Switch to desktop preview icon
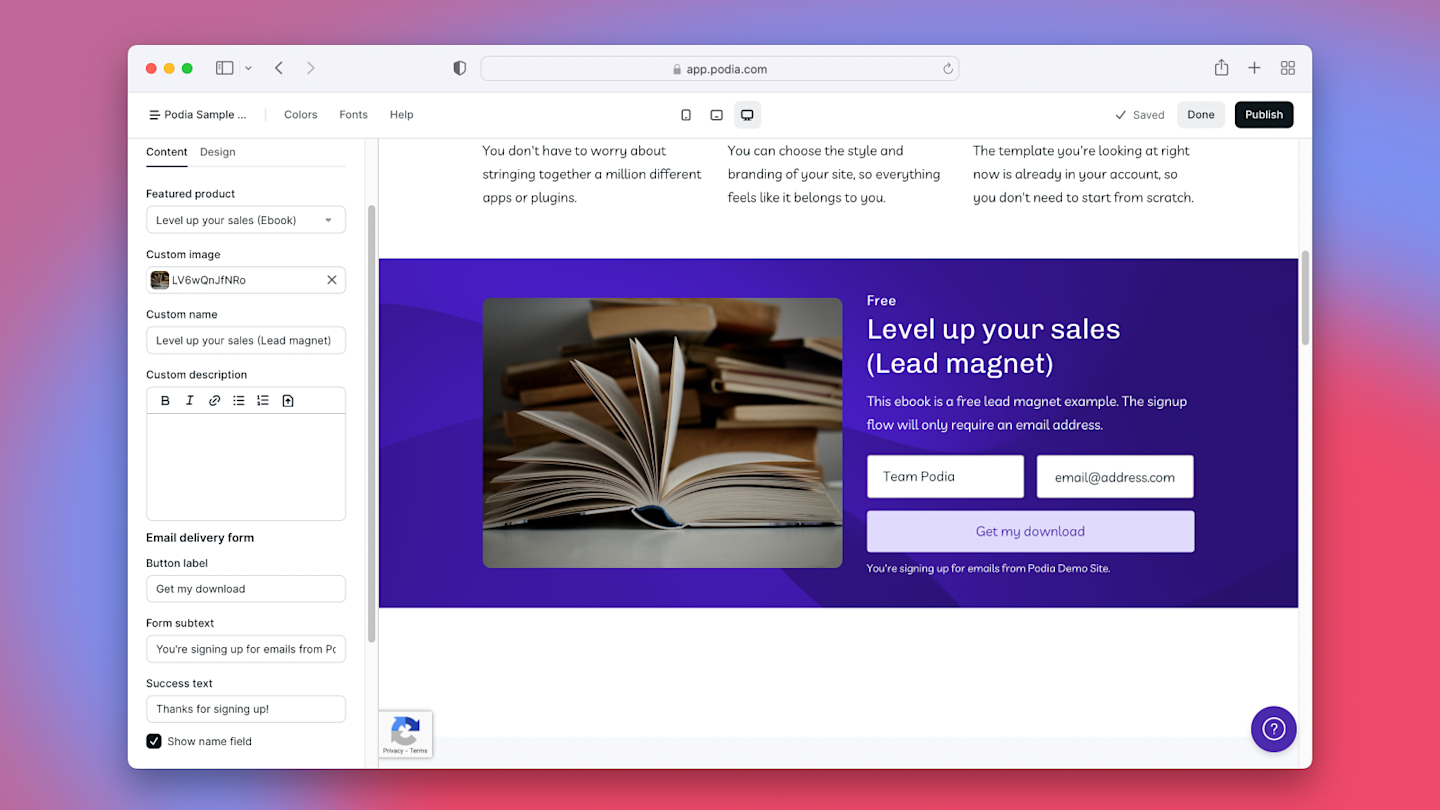This screenshot has height=810, width=1440. 747,115
